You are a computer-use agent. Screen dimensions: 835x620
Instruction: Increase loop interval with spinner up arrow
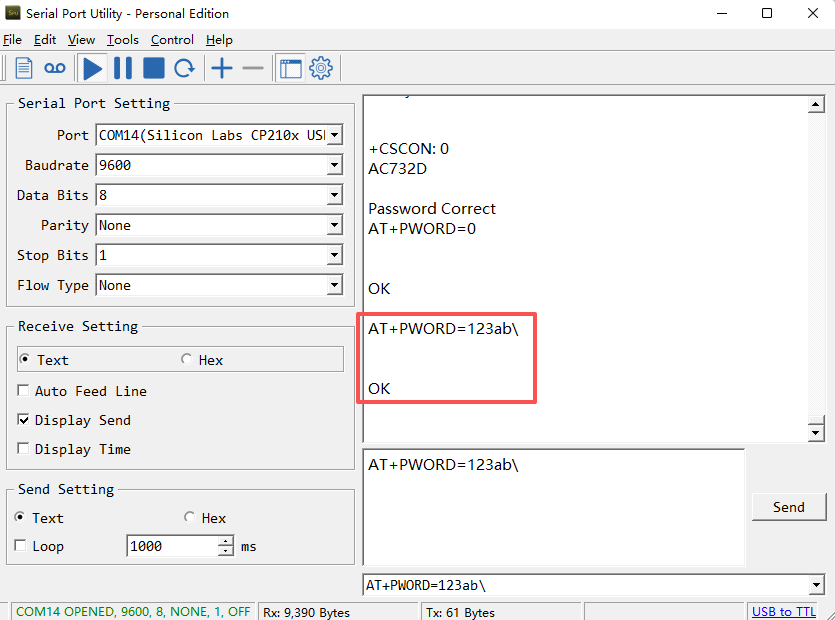pos(226,541)
